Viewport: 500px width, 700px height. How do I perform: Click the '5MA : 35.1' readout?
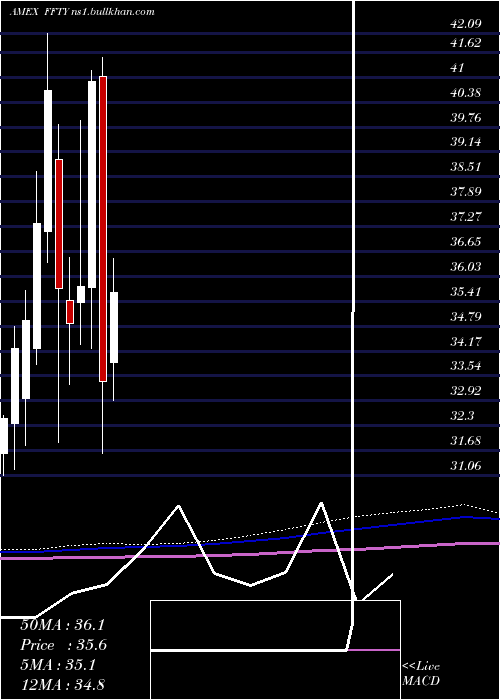click(58, 665)
